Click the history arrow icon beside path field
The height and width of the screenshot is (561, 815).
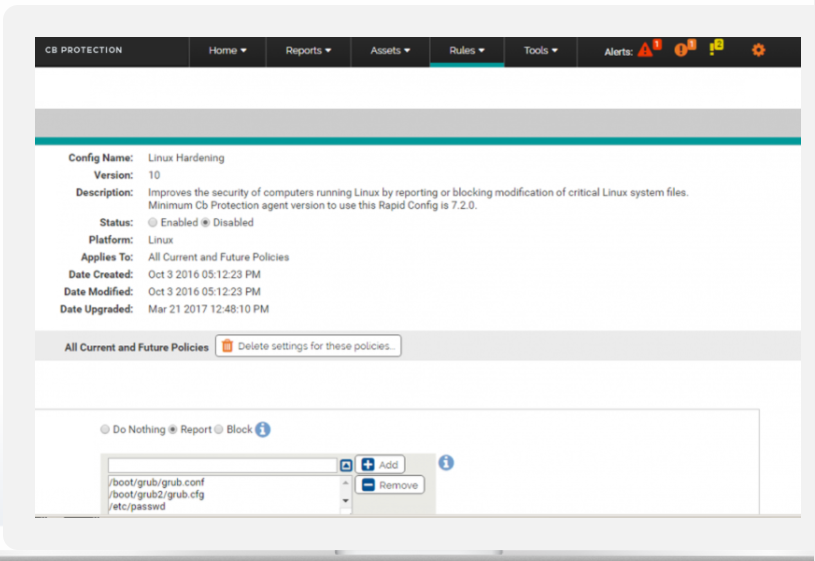point(346,465)
